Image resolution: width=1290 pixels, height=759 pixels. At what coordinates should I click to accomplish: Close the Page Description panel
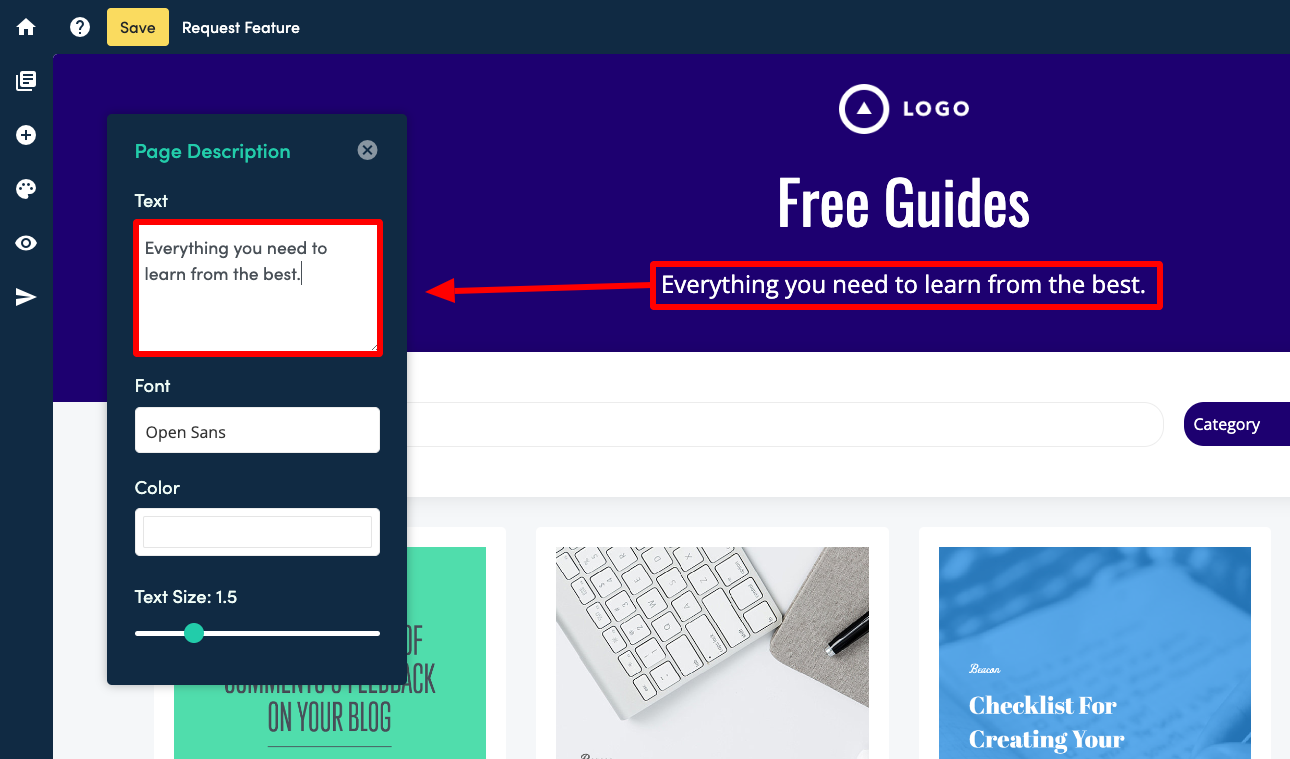368,150
